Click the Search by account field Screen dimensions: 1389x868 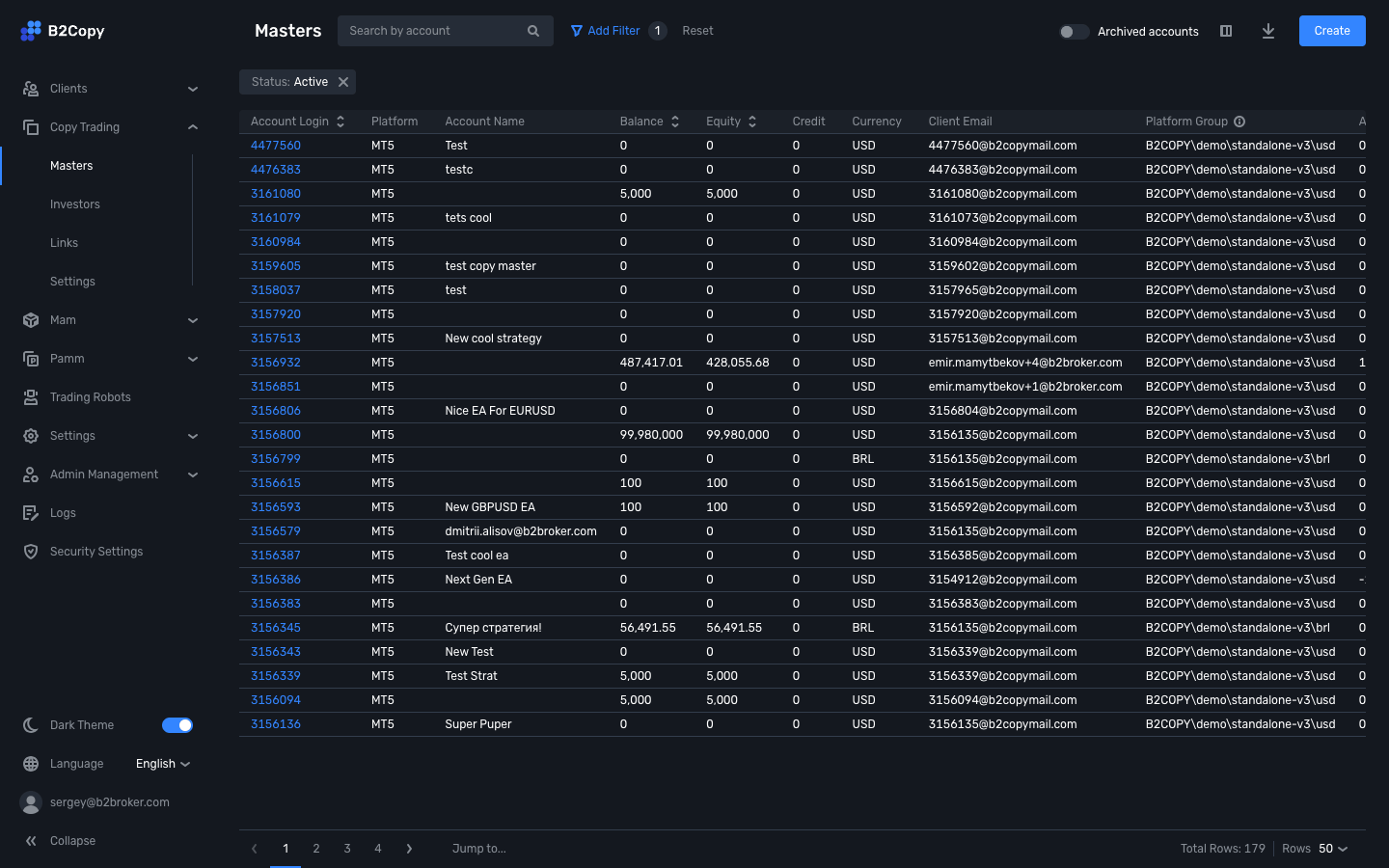point(446,31)
